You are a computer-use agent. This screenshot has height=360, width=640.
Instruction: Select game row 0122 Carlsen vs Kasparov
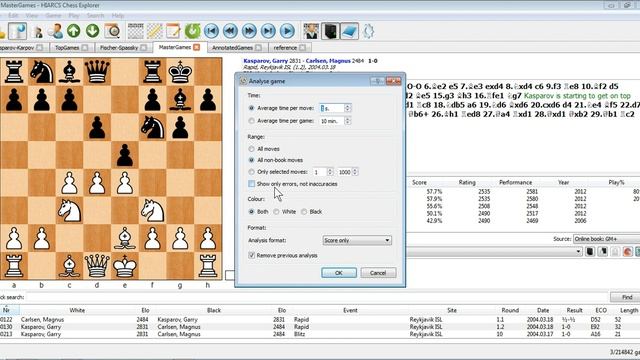pyautogui.click(x=320, y=320)
